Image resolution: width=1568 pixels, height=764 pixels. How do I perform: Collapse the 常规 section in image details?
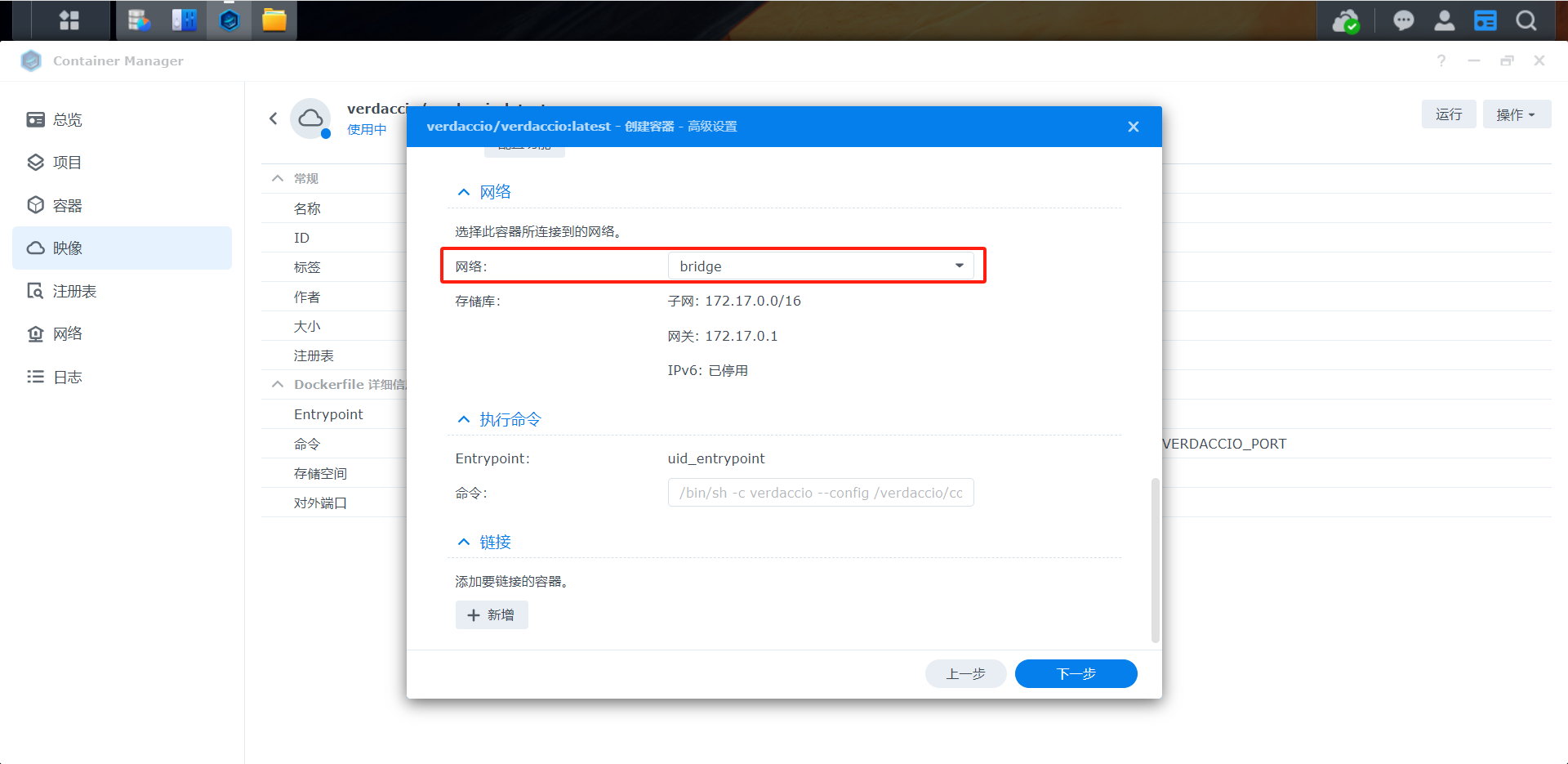[278, 178]
